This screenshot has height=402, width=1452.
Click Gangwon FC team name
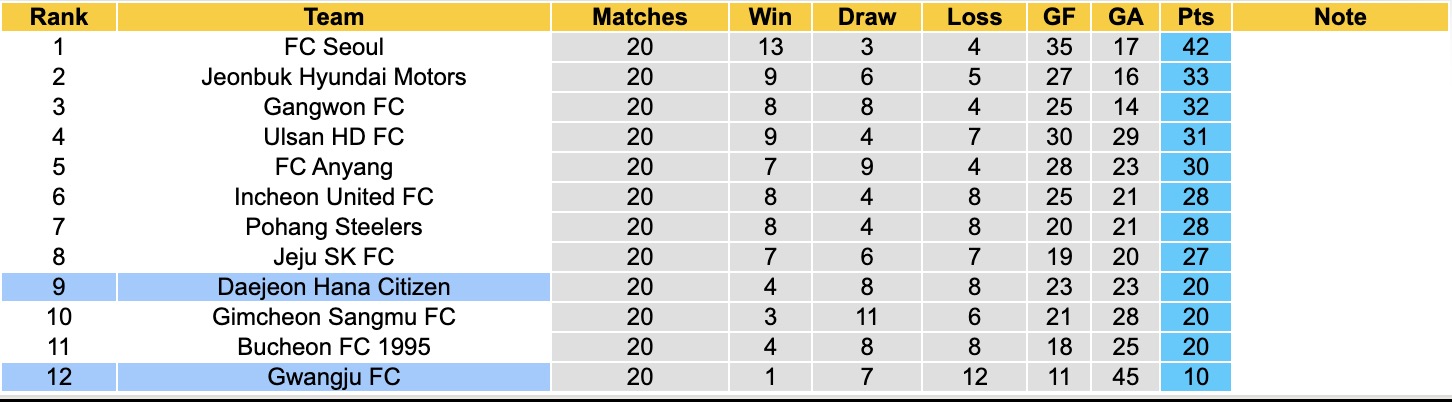pos(334,107)
